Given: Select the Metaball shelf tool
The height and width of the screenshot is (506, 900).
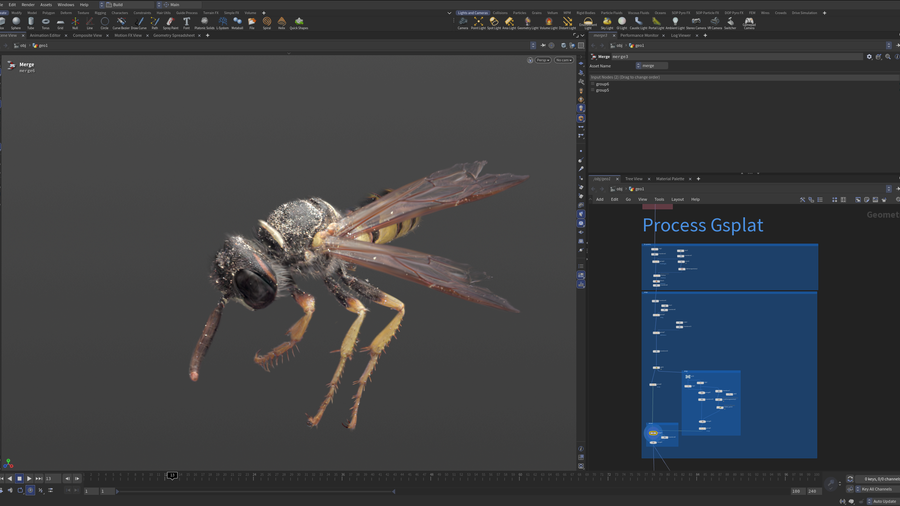Looking at the screenshot, I should (237, 23).
